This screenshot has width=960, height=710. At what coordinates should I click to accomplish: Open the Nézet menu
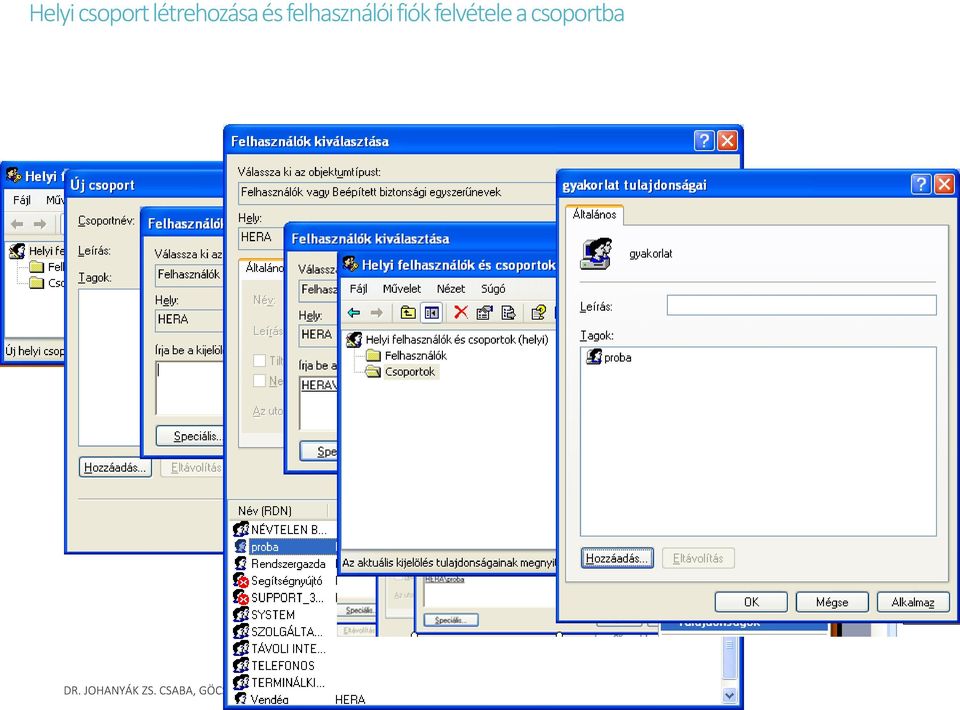coord(451,288)
